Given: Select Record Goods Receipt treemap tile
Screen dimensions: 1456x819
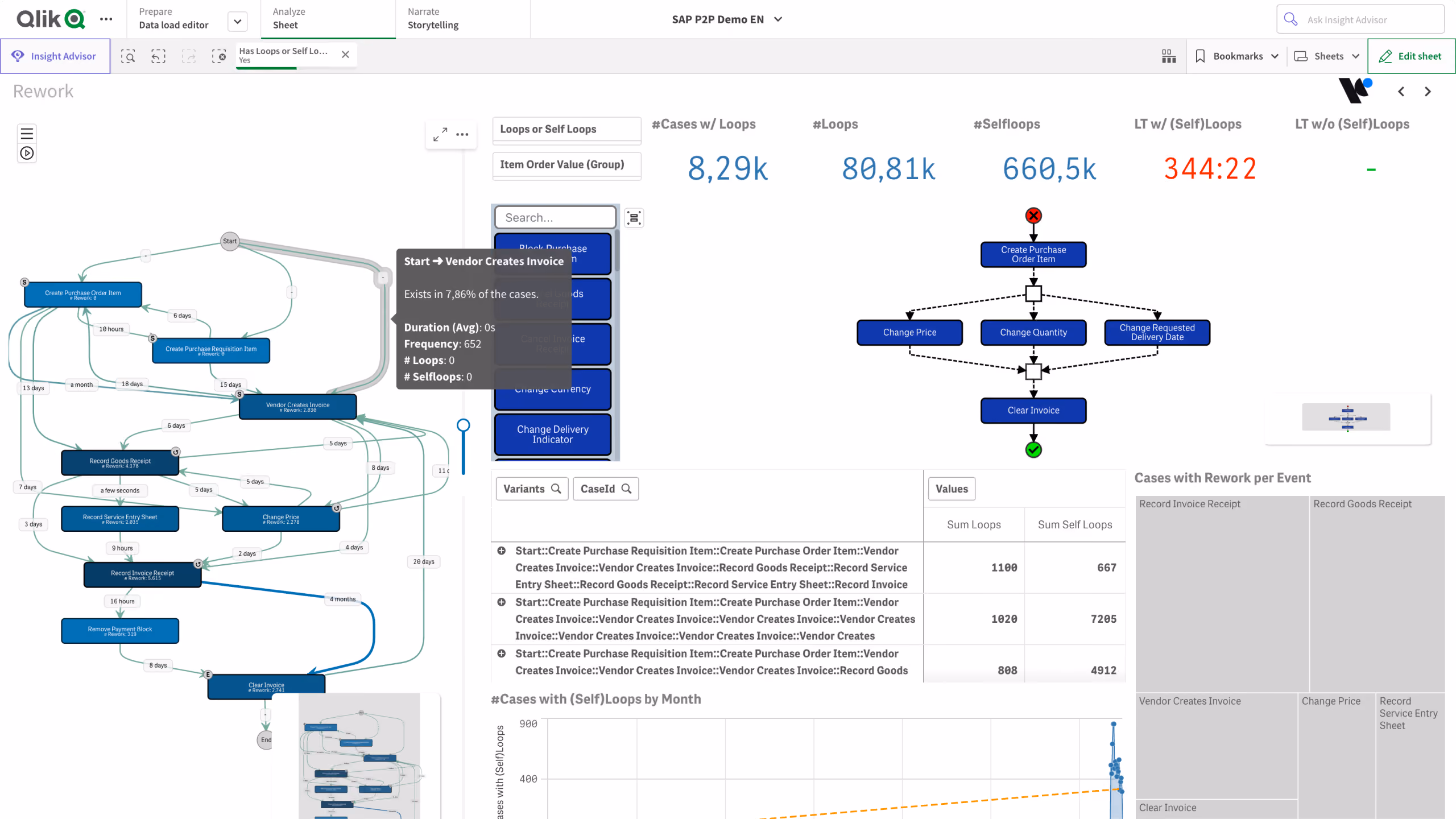Looking at the screenshot, I should point(1377,593).
